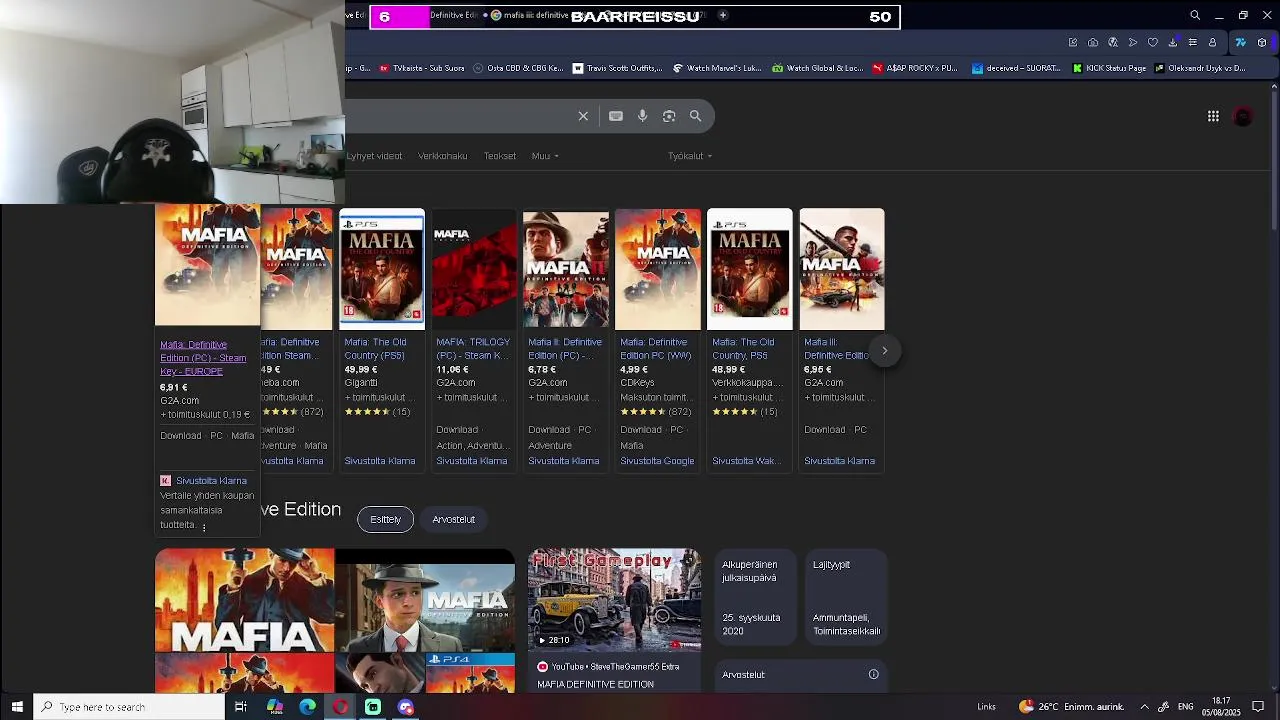Click the edit page icon in address bar
Image resolution: width=1280 pixels, height=720 pixels.
click(1073, 42)
